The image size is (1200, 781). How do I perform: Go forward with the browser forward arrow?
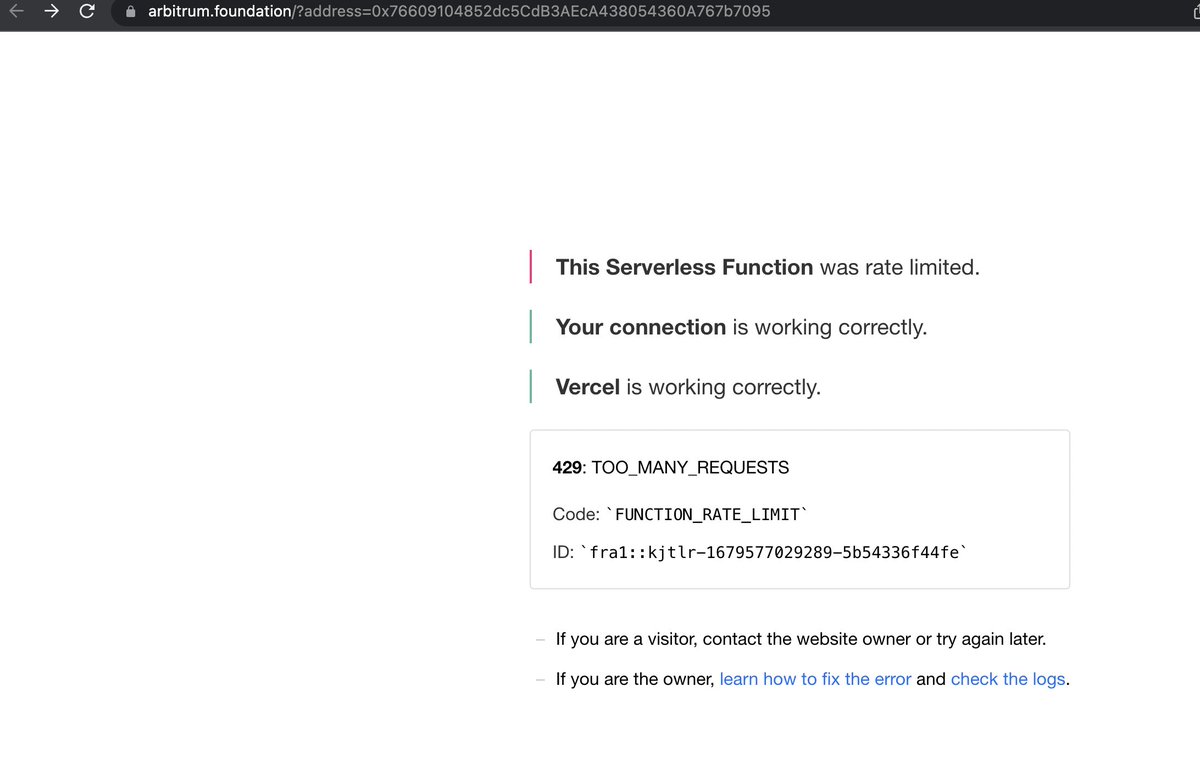pos(51,12)
